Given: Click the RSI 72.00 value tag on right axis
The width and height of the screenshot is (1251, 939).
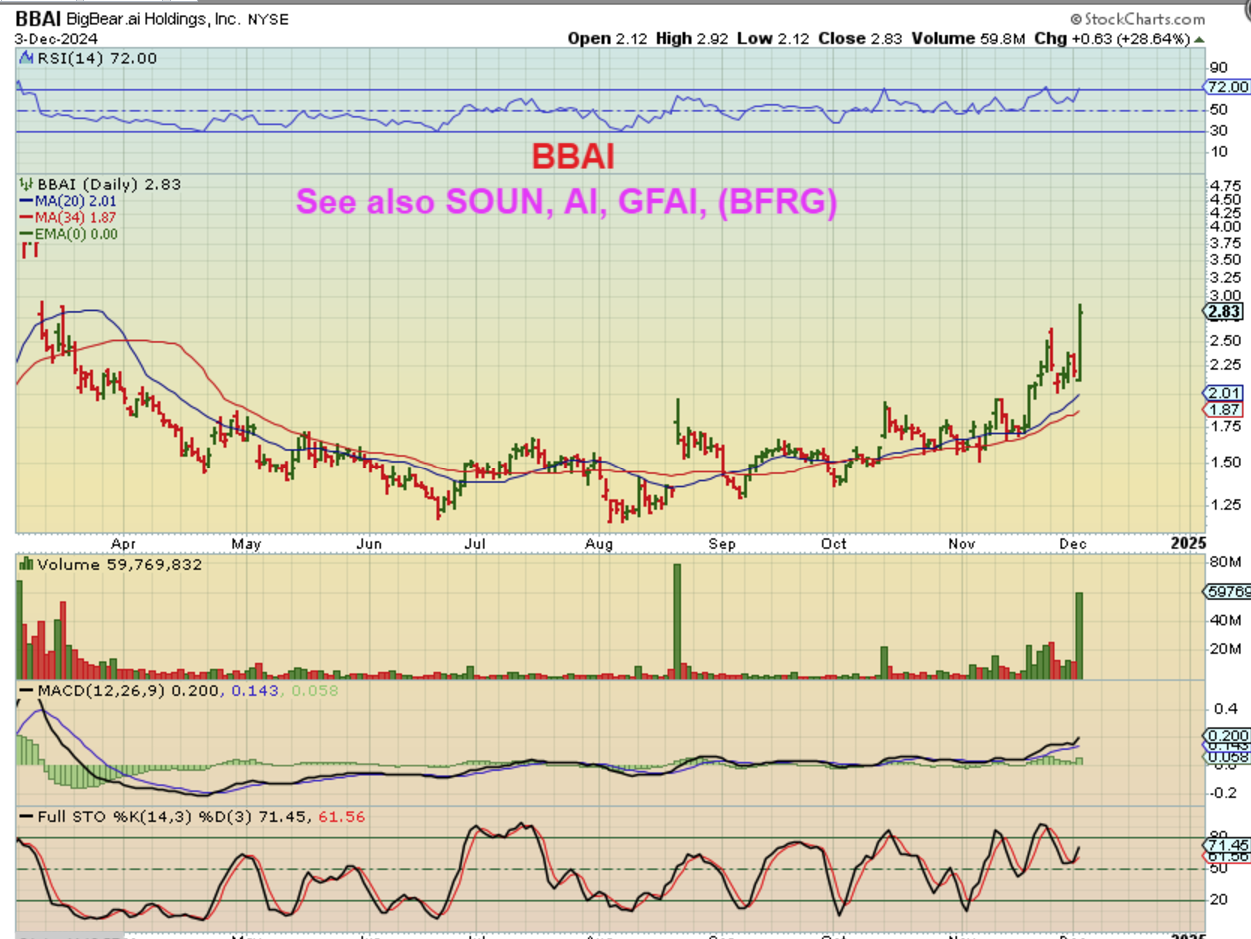Looking at the screenshot, I should (1227, 87).
